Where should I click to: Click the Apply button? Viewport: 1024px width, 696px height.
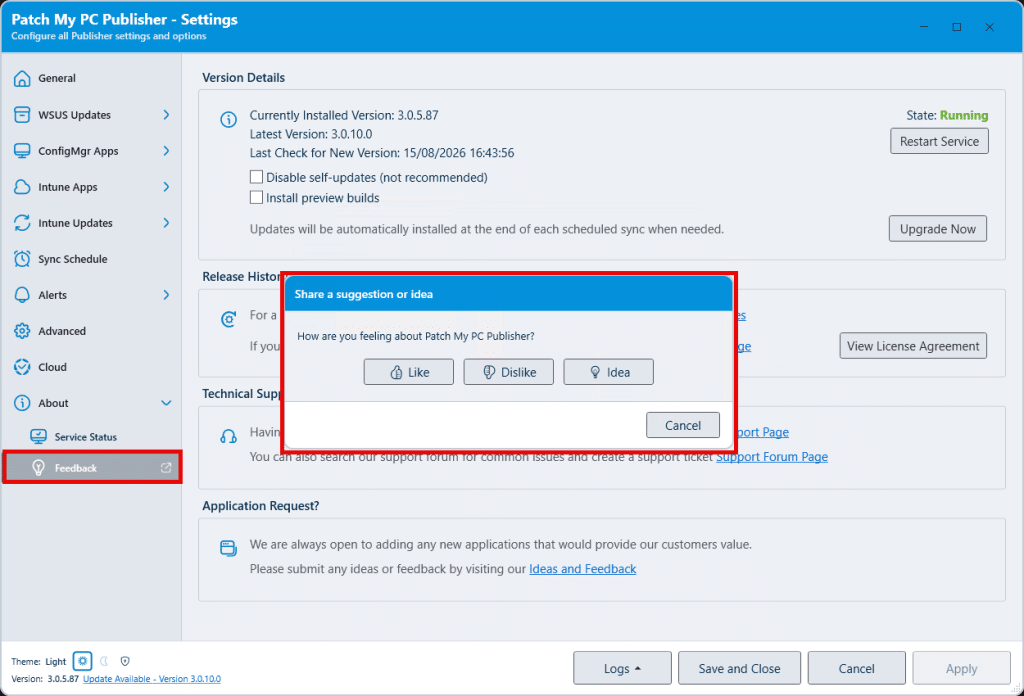pos(961,668)
